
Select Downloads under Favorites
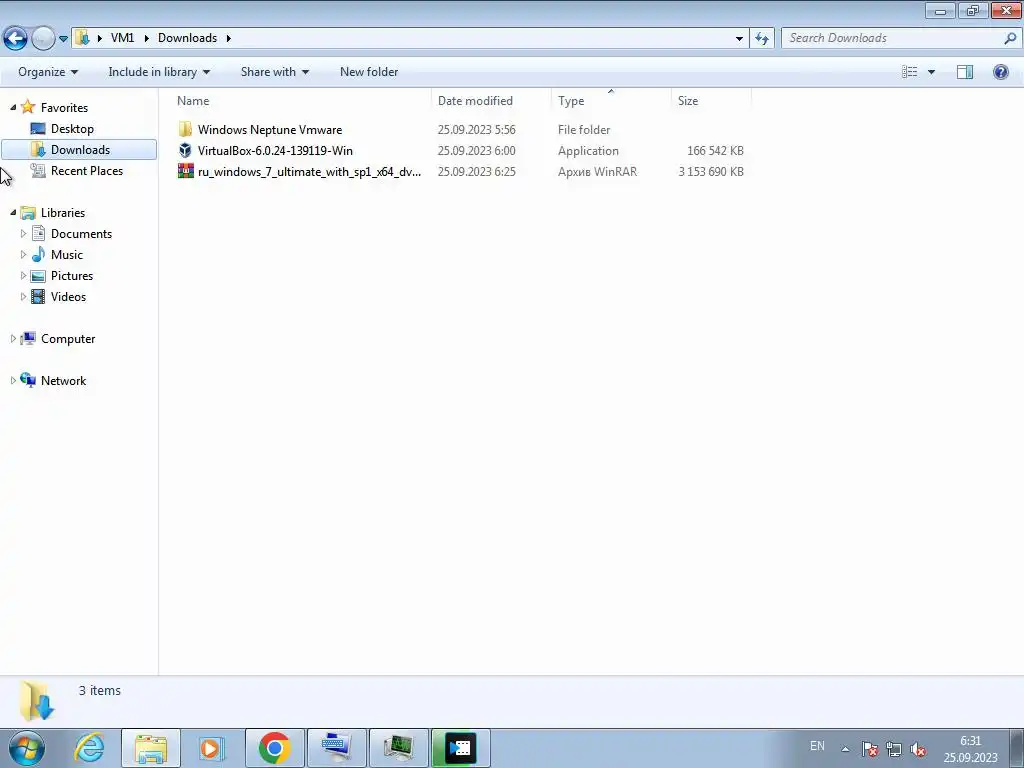pyautogui.click(x=80, y=150)
